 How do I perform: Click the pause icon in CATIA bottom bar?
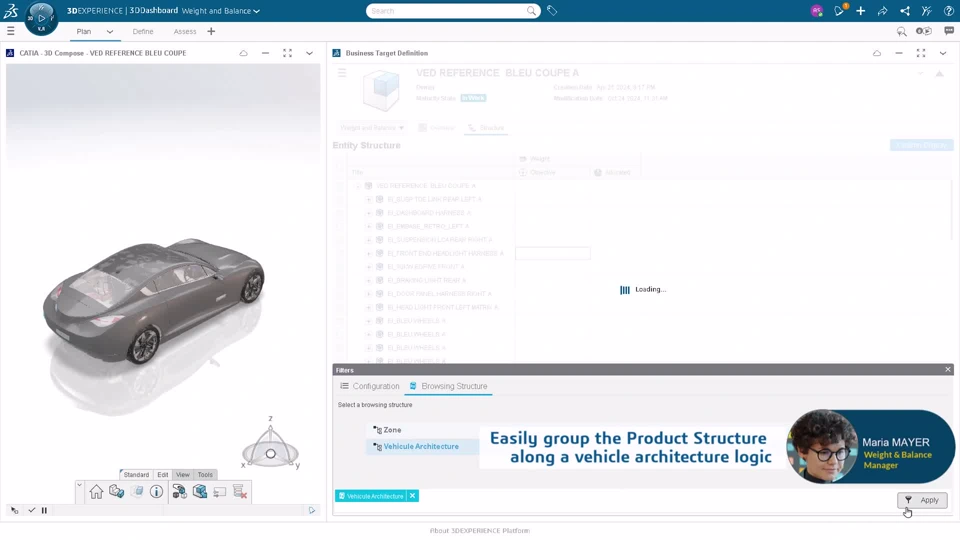(x=44, y=510)
